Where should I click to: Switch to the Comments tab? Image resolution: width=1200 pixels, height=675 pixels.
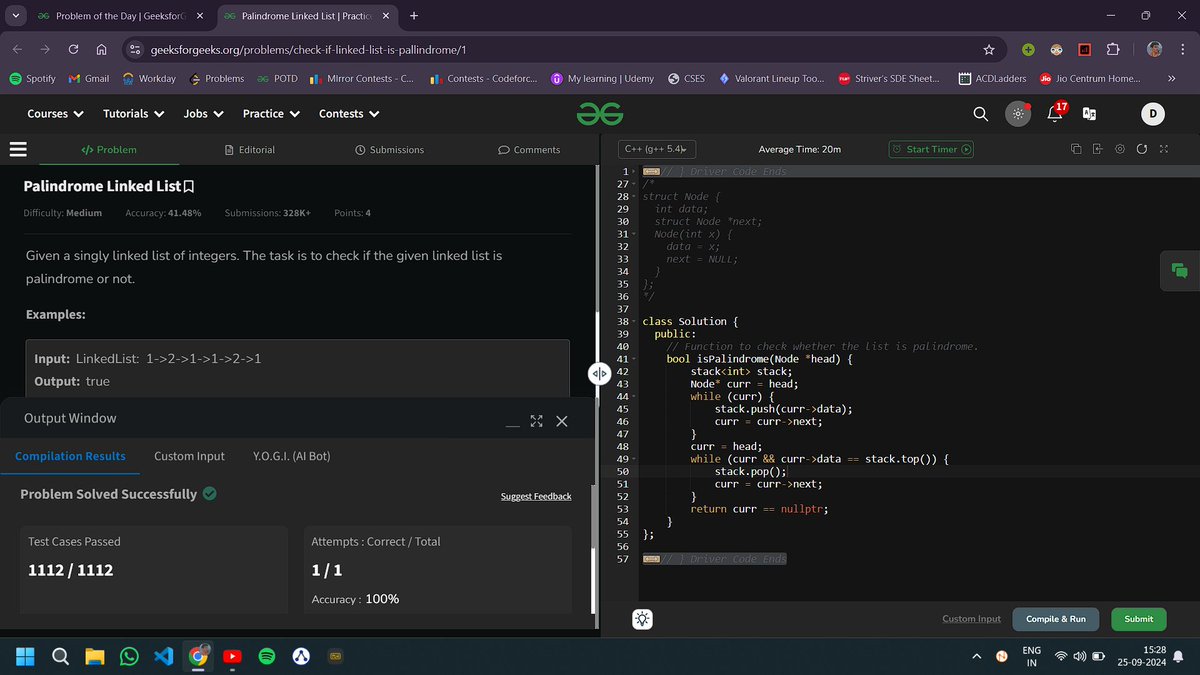[x=529, y=150]
